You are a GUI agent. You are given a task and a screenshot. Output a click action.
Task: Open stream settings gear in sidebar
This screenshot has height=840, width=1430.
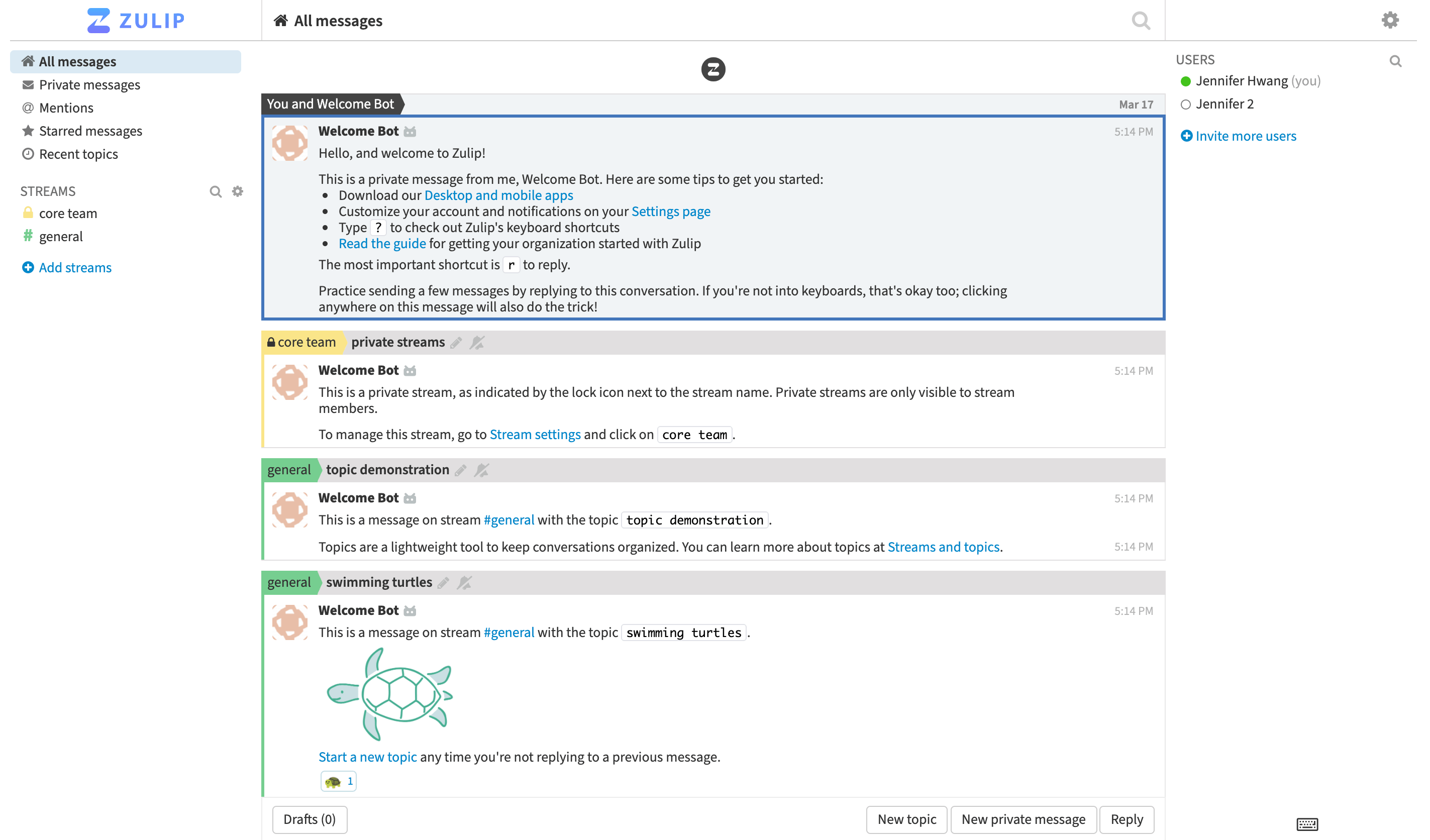[x=238, y=191]
